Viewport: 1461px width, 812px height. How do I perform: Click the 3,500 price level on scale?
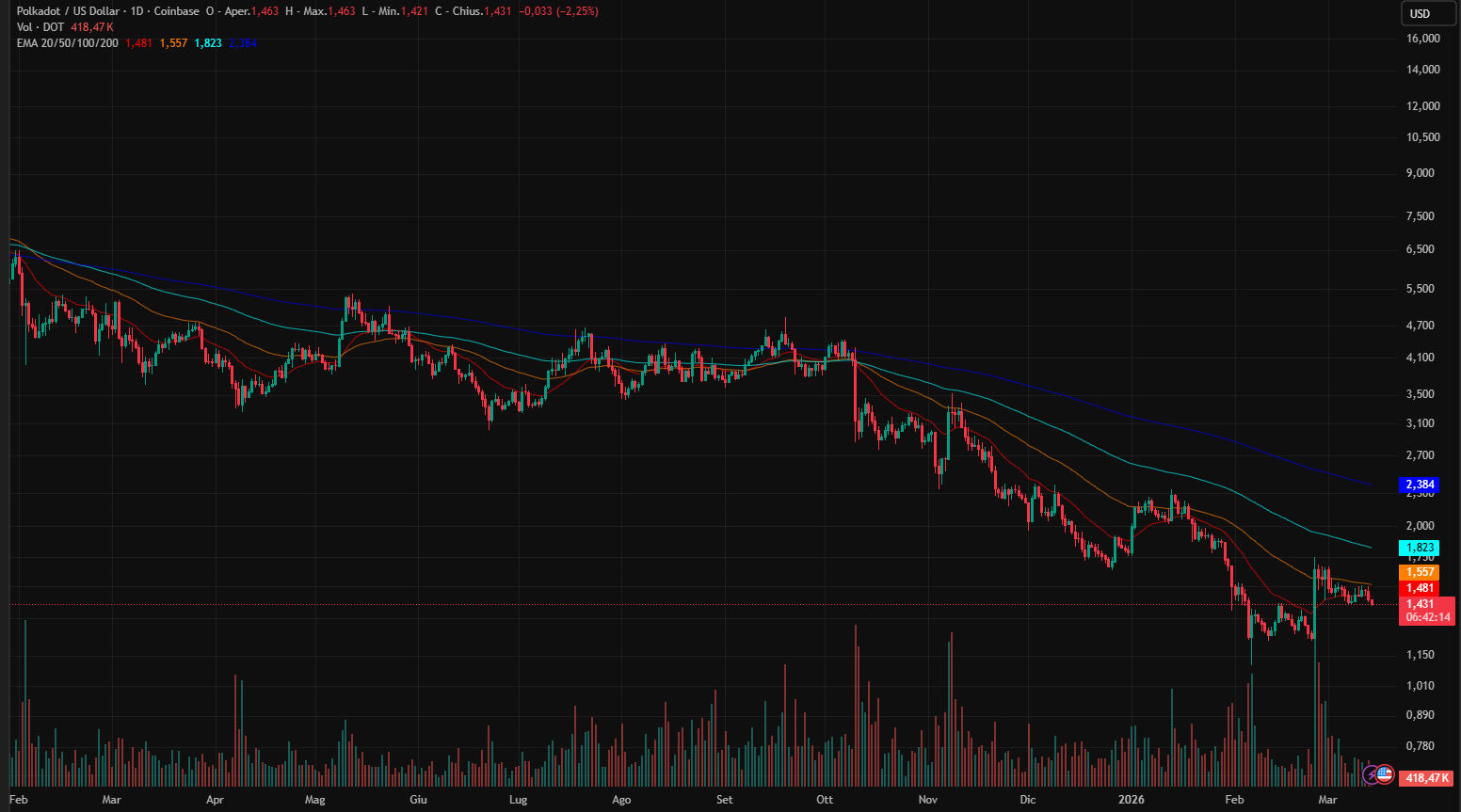pos(1421,394)
